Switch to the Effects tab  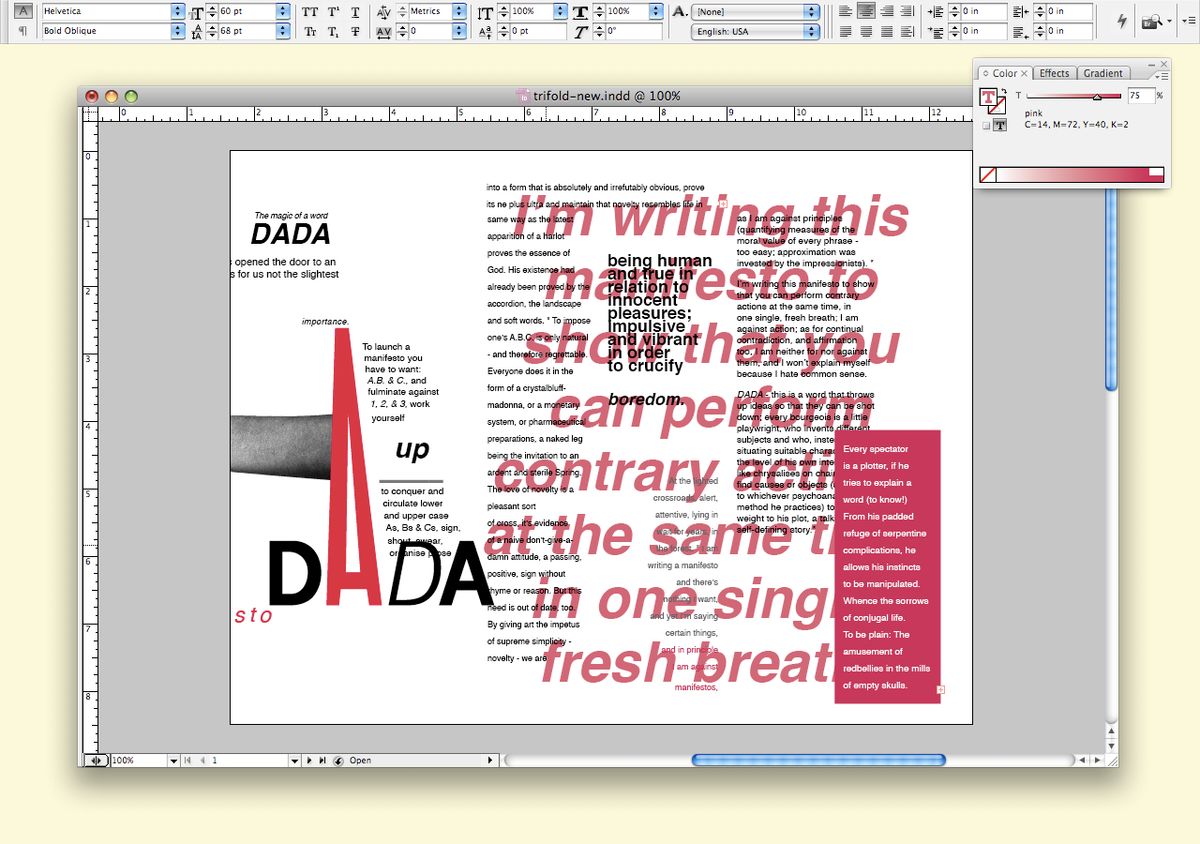pos(1054,73)
